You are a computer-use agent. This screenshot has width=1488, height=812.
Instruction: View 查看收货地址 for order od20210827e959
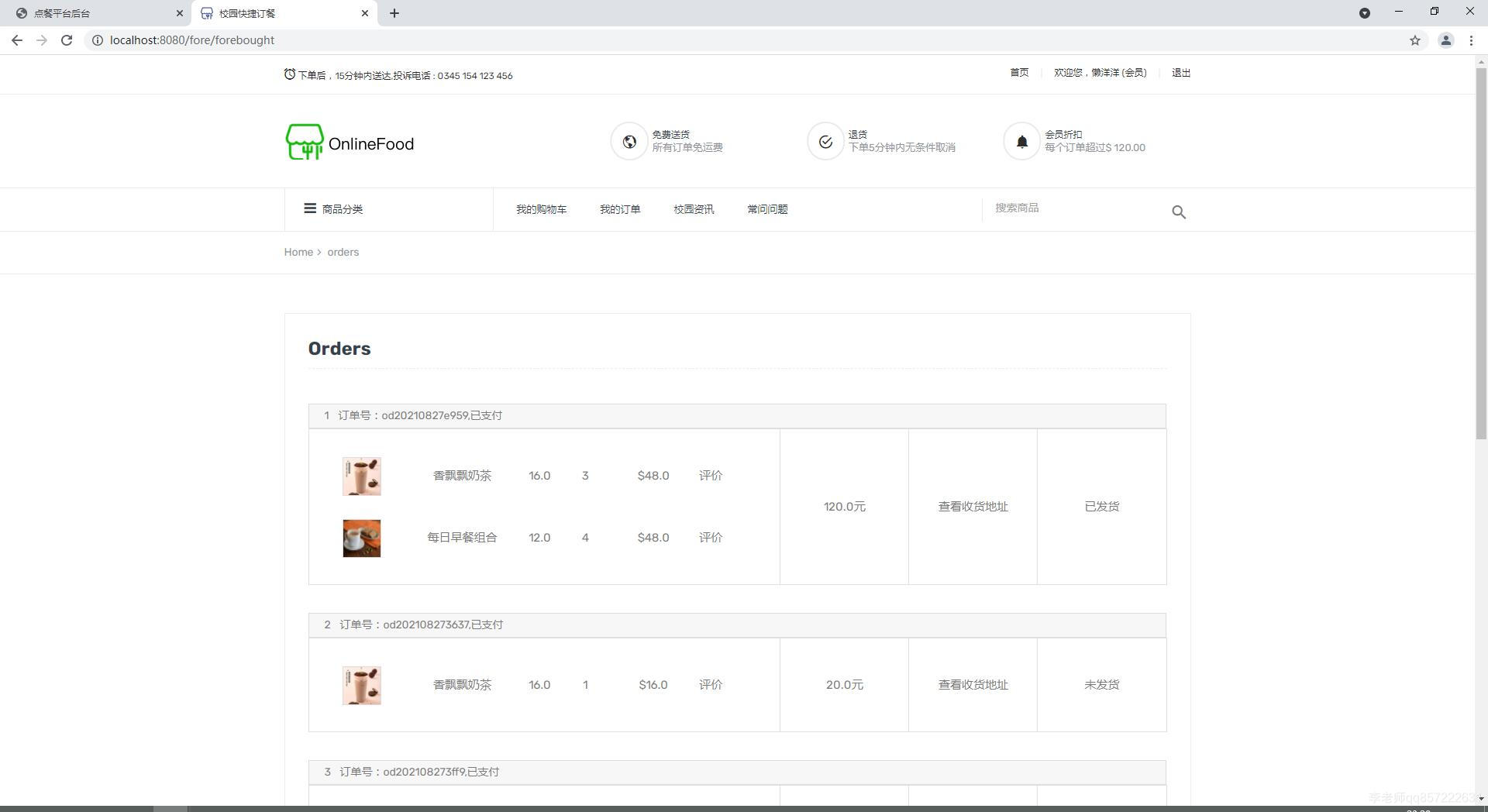pos(973,507)
